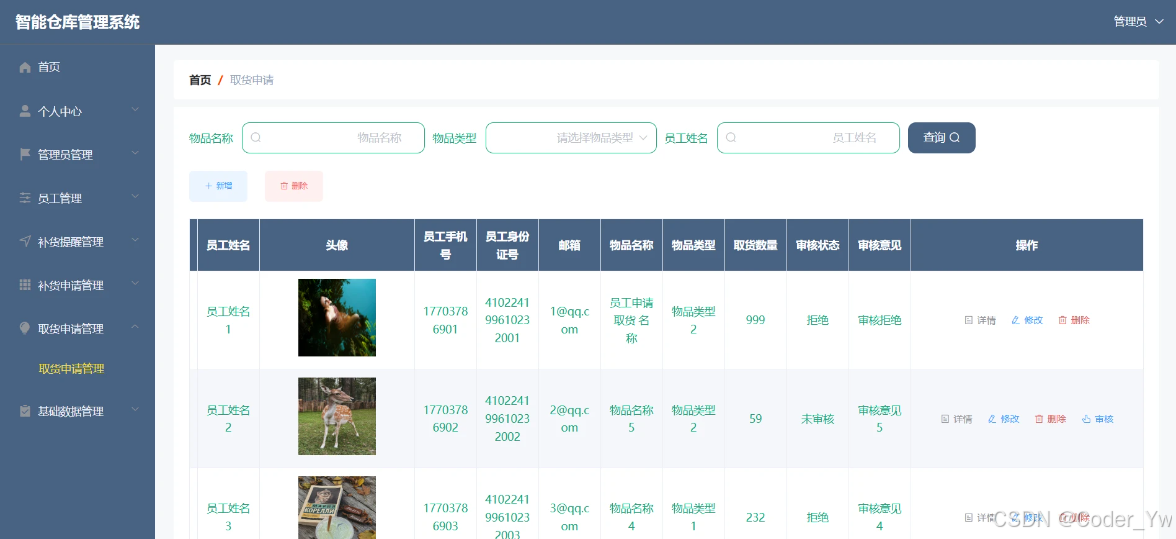The height and width of the screenshot is (539, 1176).
Task: Click the book avatar image in row 3
Action: (x=337, y=508)
